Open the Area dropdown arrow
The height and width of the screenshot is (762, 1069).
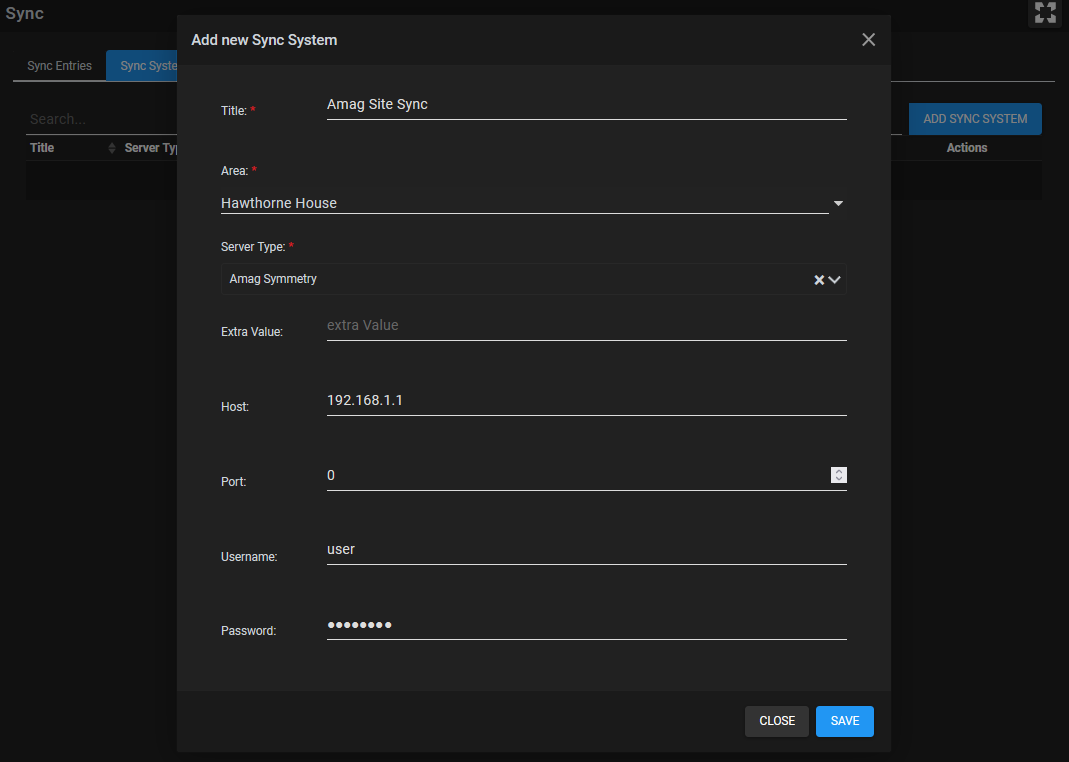838,203
